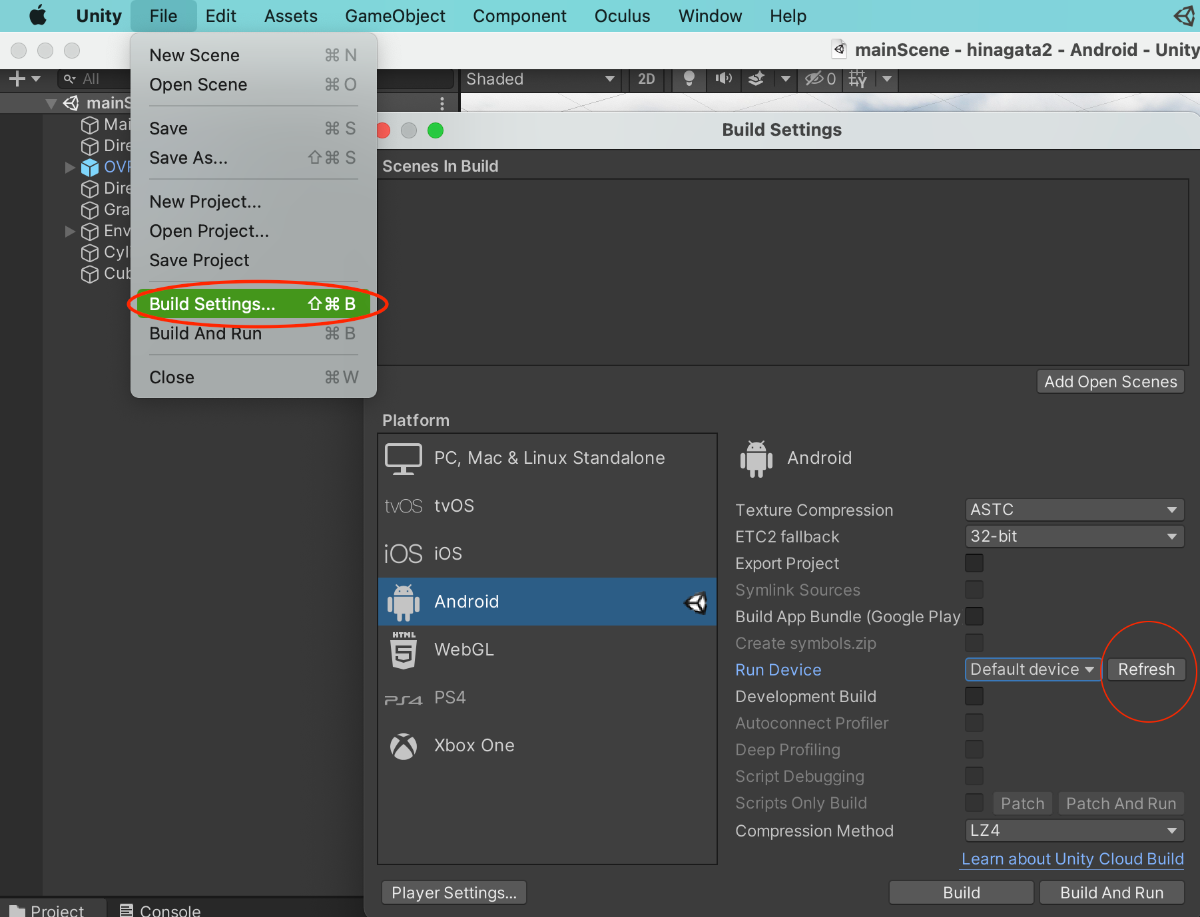Choose New Scene from File menu
1200x917 pixels.
point(253,55)
